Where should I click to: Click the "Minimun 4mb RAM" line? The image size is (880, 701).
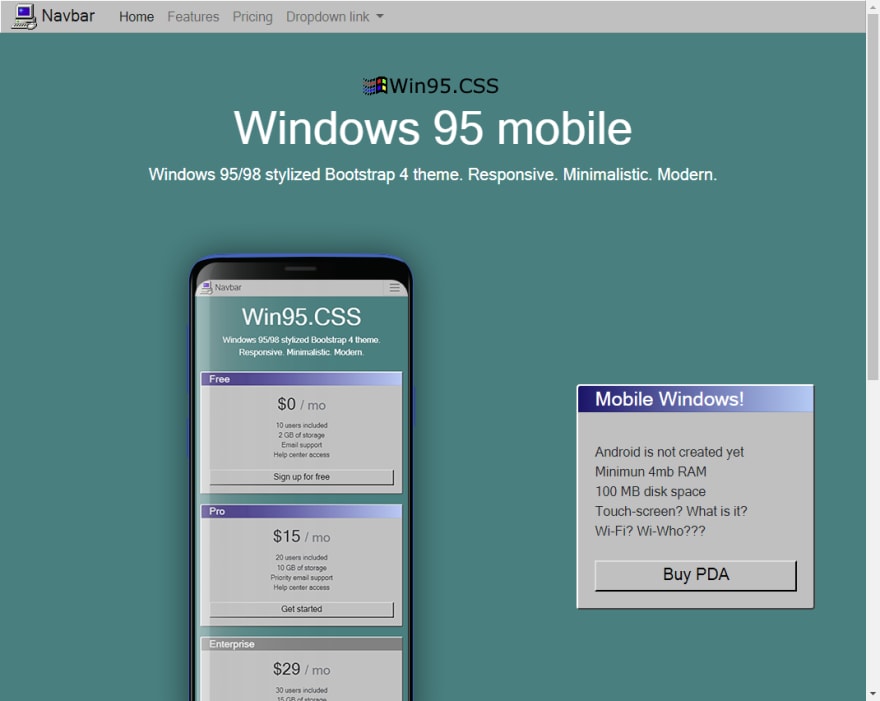[x=650, y=471]
